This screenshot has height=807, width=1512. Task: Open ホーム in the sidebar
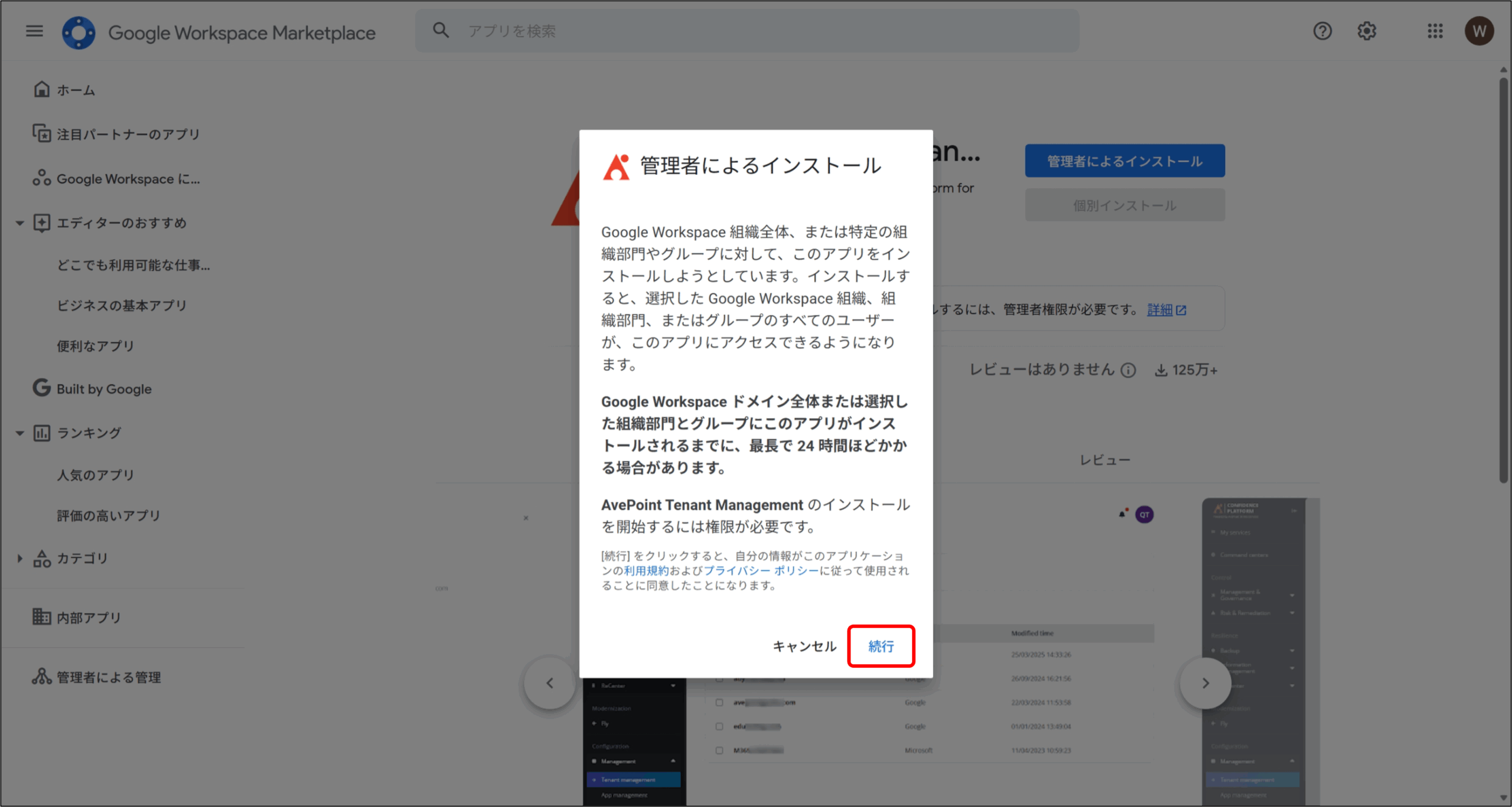[76, 90]
